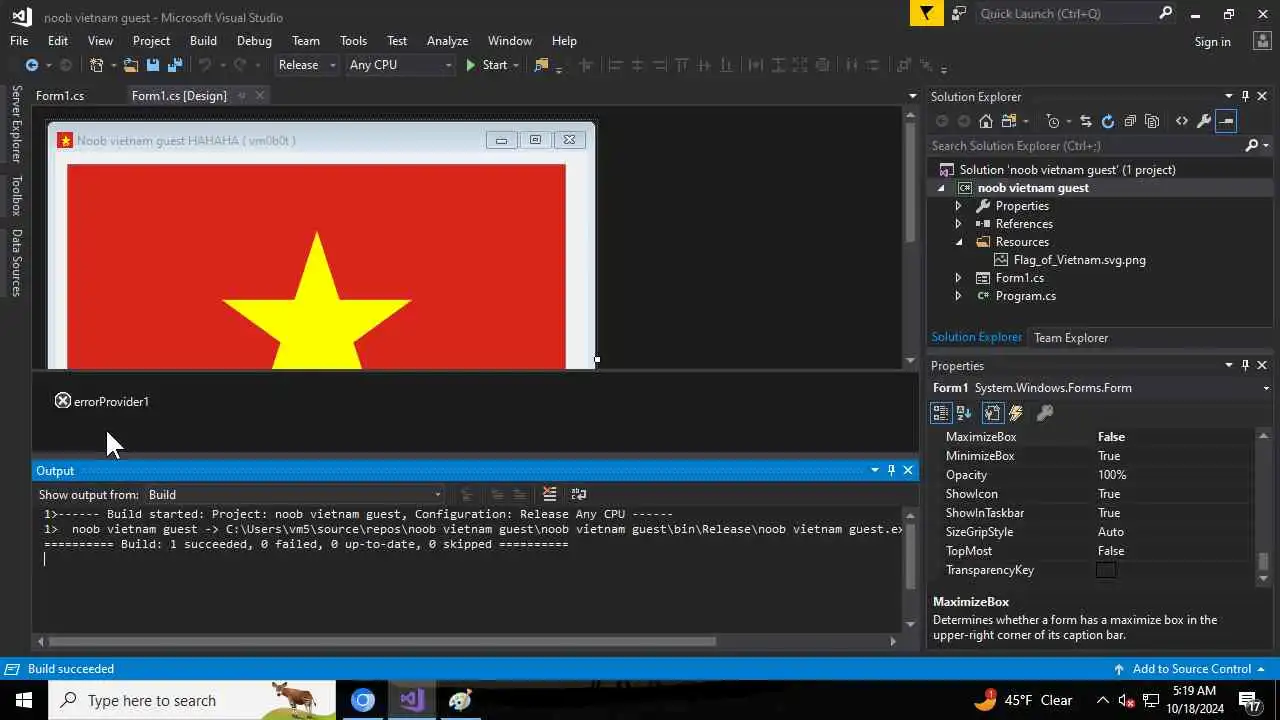Click Navigate Backward arrow in the toolbar
The height and width of the screenshot is (720, 1280).
[32, 65]
